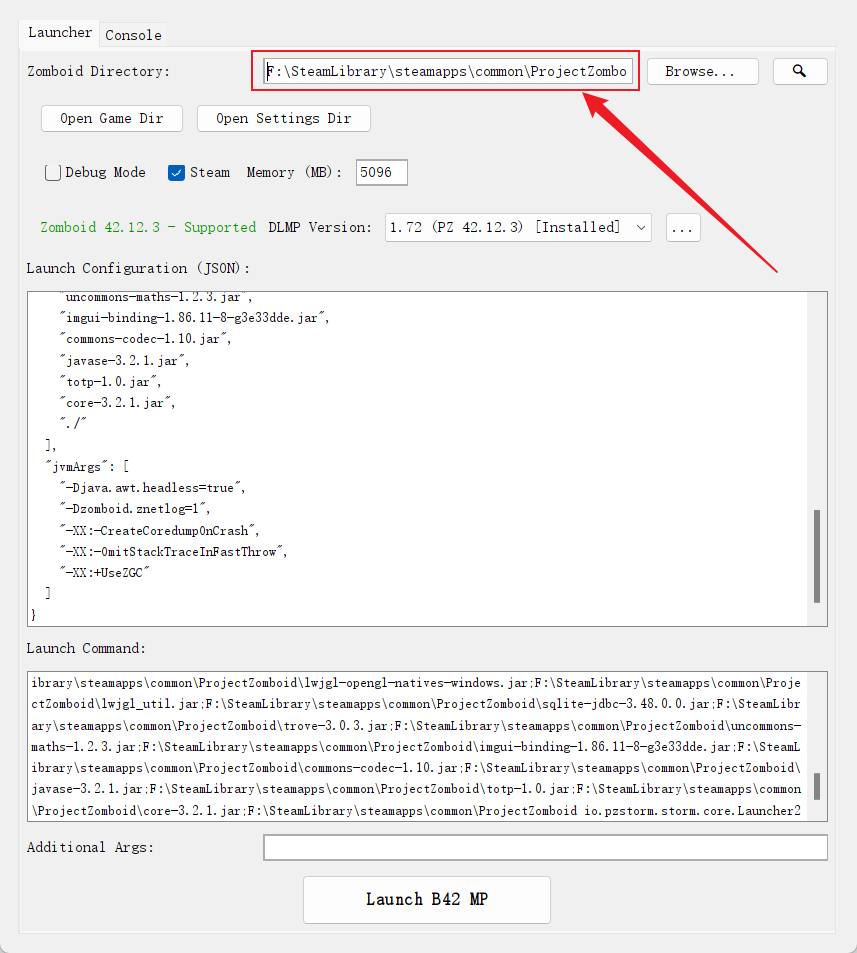Click inside the Launch Command text box

click(x=415, y=746)
